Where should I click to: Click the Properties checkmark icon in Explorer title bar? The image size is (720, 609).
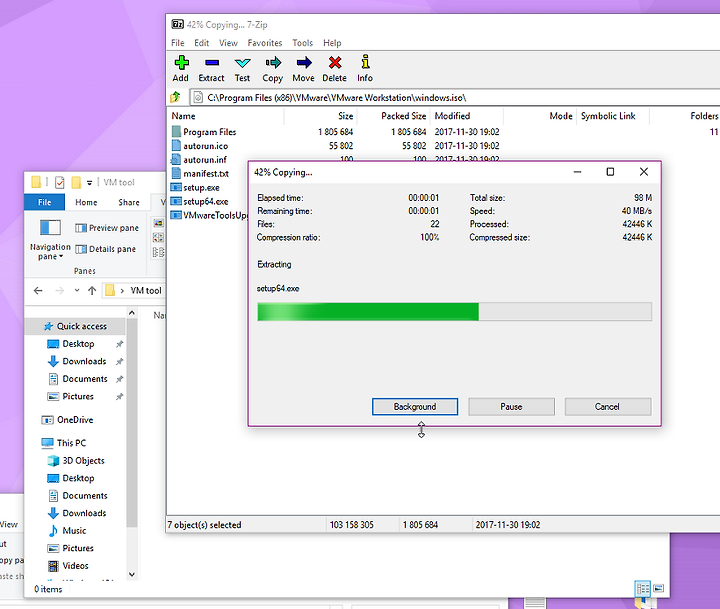pyautogui.click(x=60, y=182)
